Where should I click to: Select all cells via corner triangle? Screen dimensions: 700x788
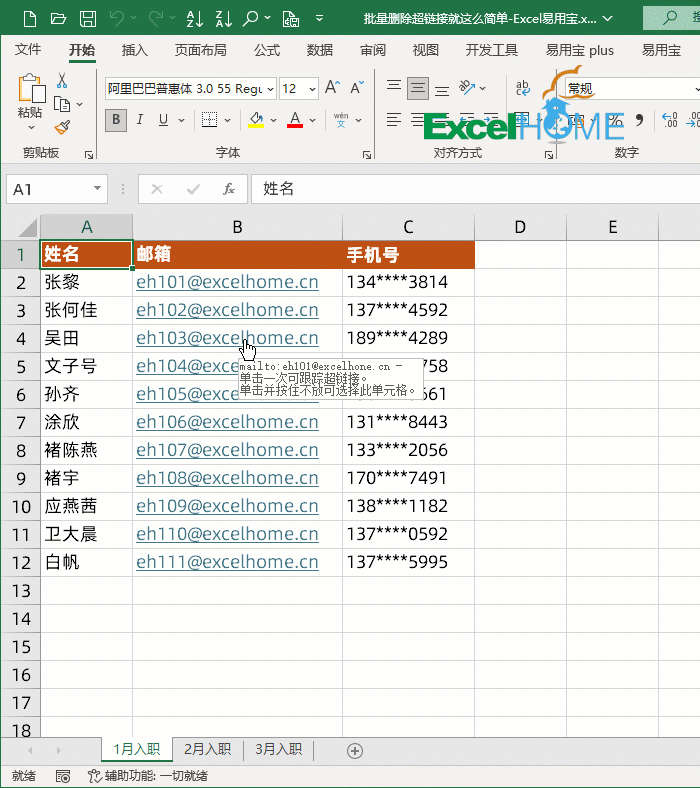pos(27,227)
